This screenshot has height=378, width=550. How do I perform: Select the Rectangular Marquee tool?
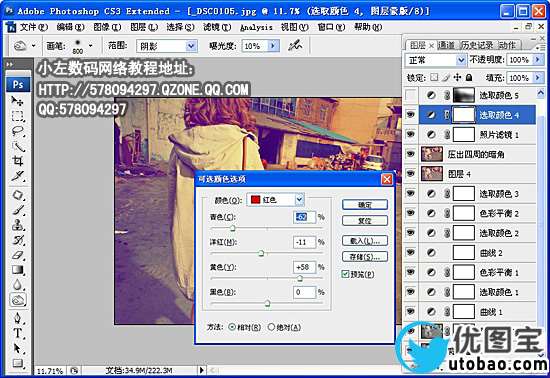tap(18, 116)
